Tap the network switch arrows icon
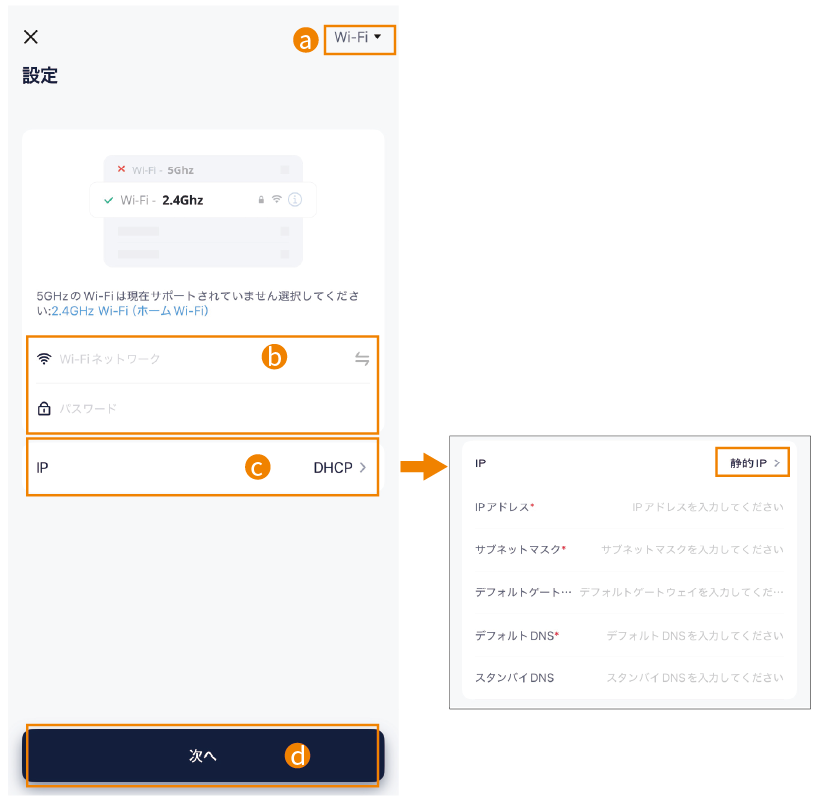Screen dimensions: 834x802 pyautogui.click(x=362, y=358)
